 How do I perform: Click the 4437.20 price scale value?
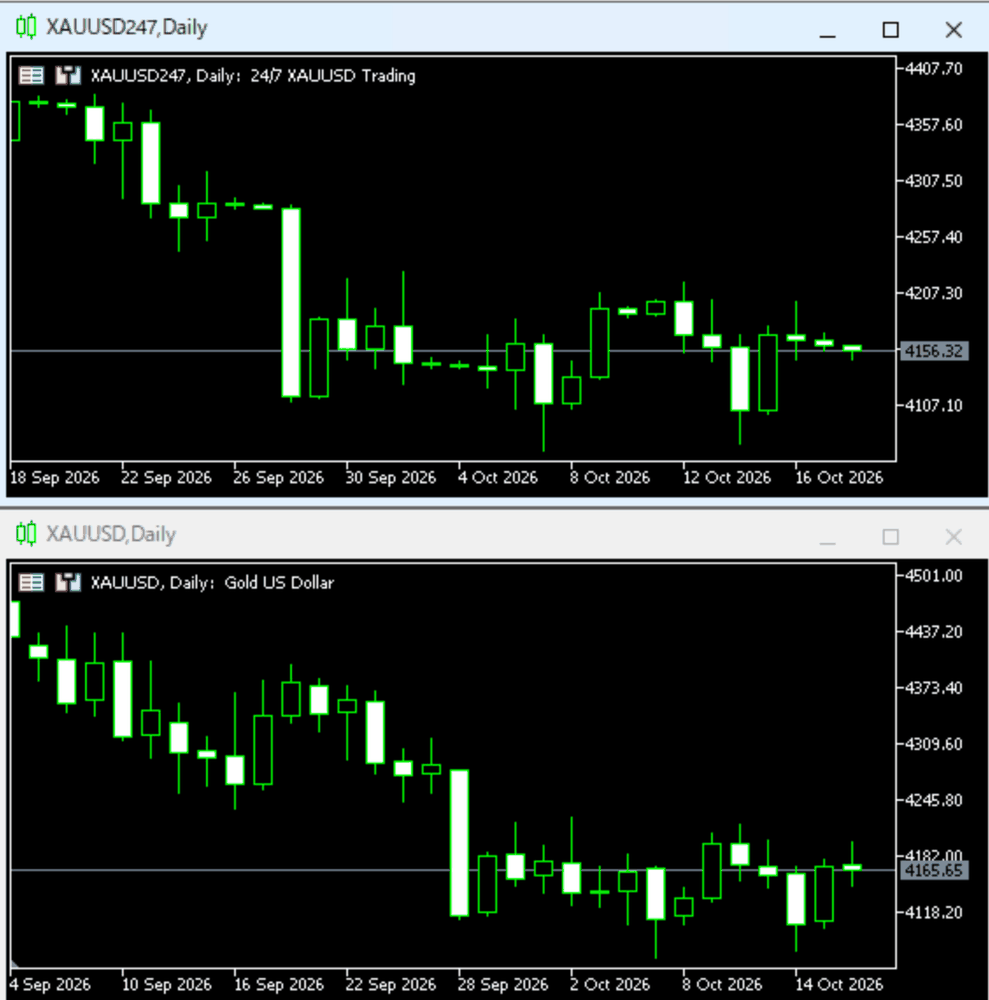coord(934,632)
